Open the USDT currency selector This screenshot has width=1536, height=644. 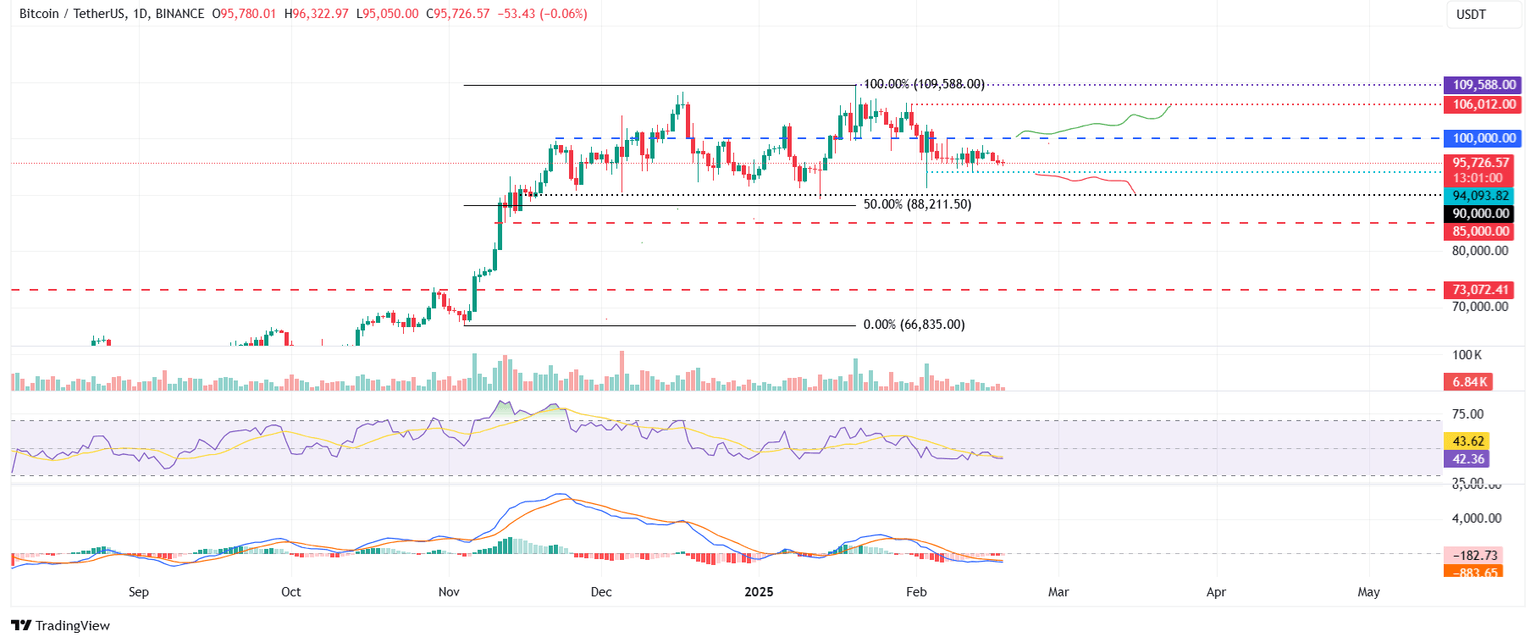[1486, 15]
